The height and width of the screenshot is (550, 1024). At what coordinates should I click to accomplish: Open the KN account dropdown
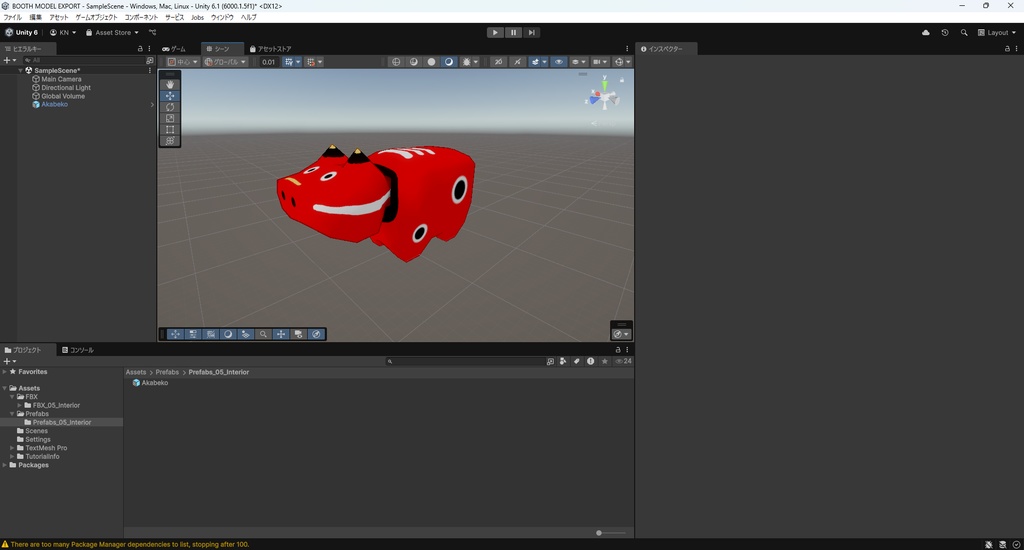tap(63, 32)
